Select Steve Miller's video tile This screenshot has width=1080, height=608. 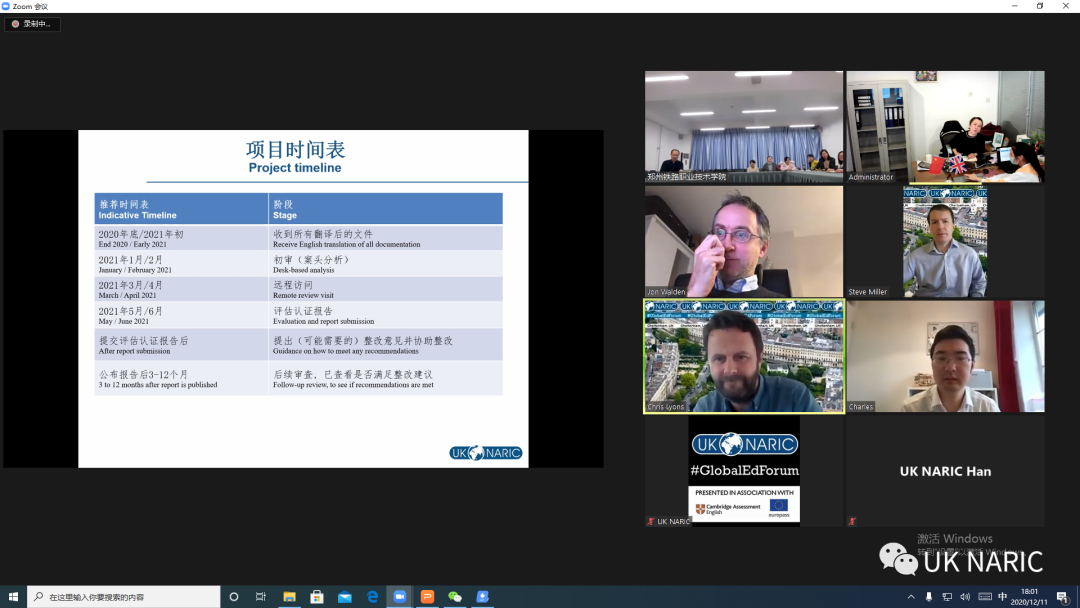coord(945,242)
